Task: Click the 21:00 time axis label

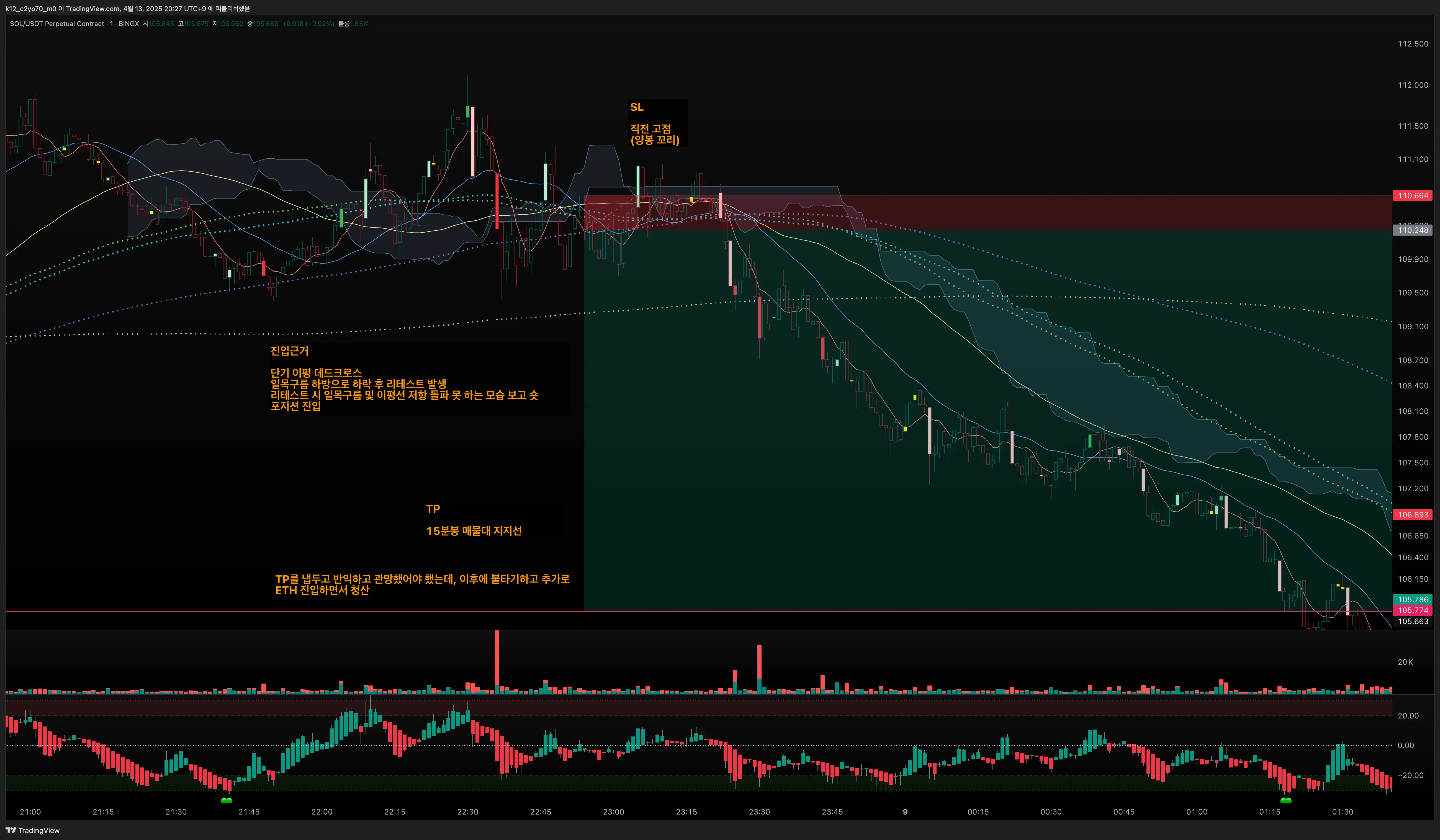Action: pyautogui.click(x=30, y=812)
